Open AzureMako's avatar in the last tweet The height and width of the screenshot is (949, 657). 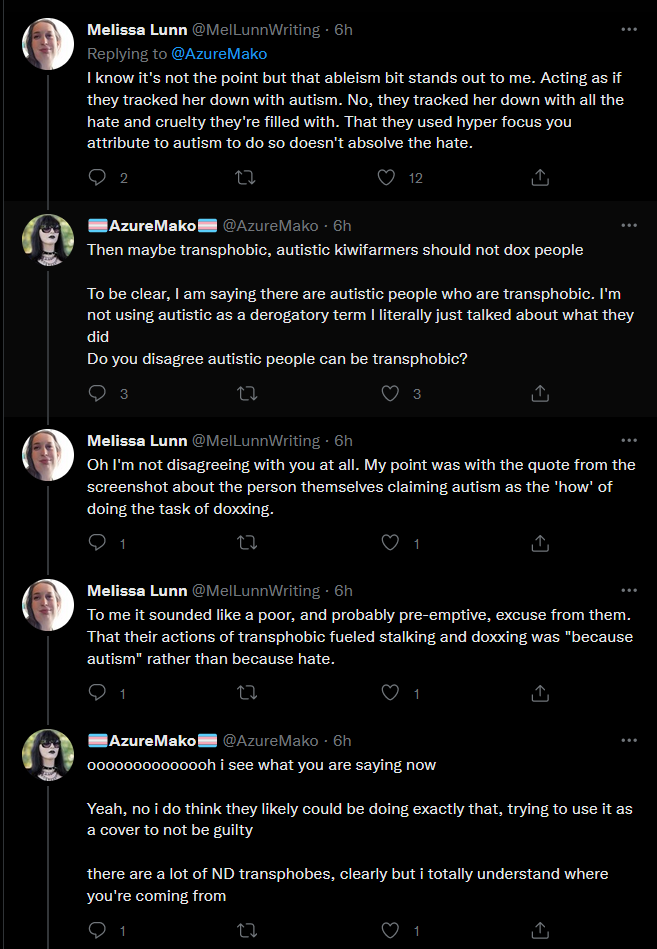pyautogui.click(x=48, y=755)
